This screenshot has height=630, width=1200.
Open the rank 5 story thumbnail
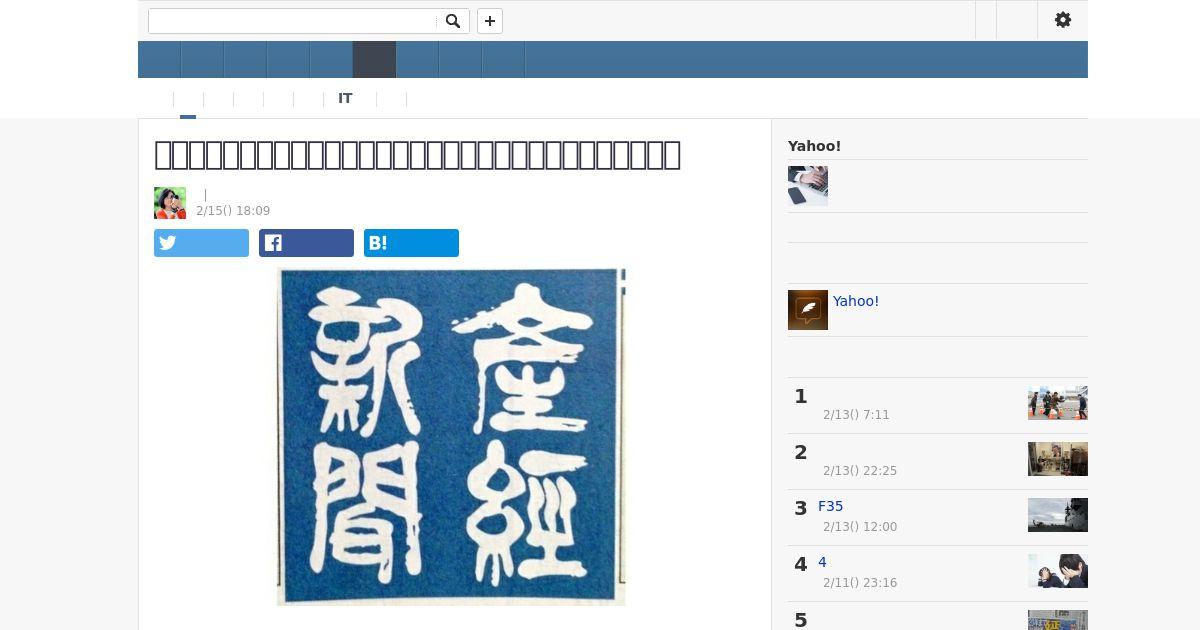[x=1058, y=620]
